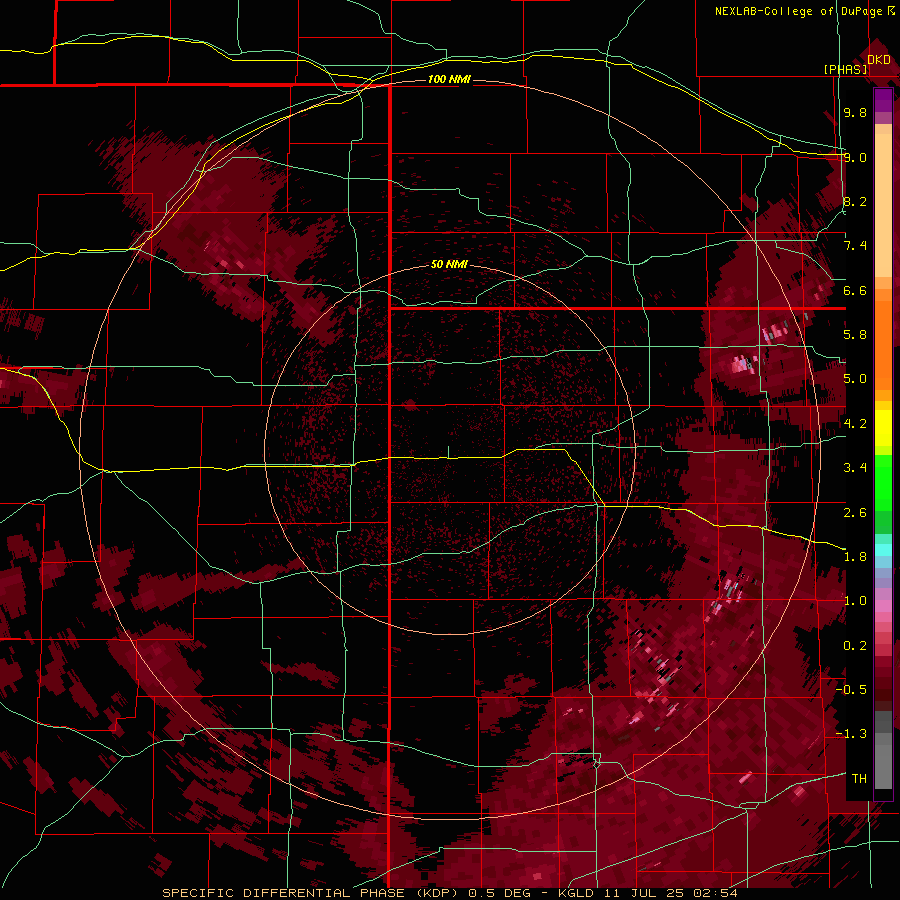Click the 7.4 value on color scale

coord(855,246)
